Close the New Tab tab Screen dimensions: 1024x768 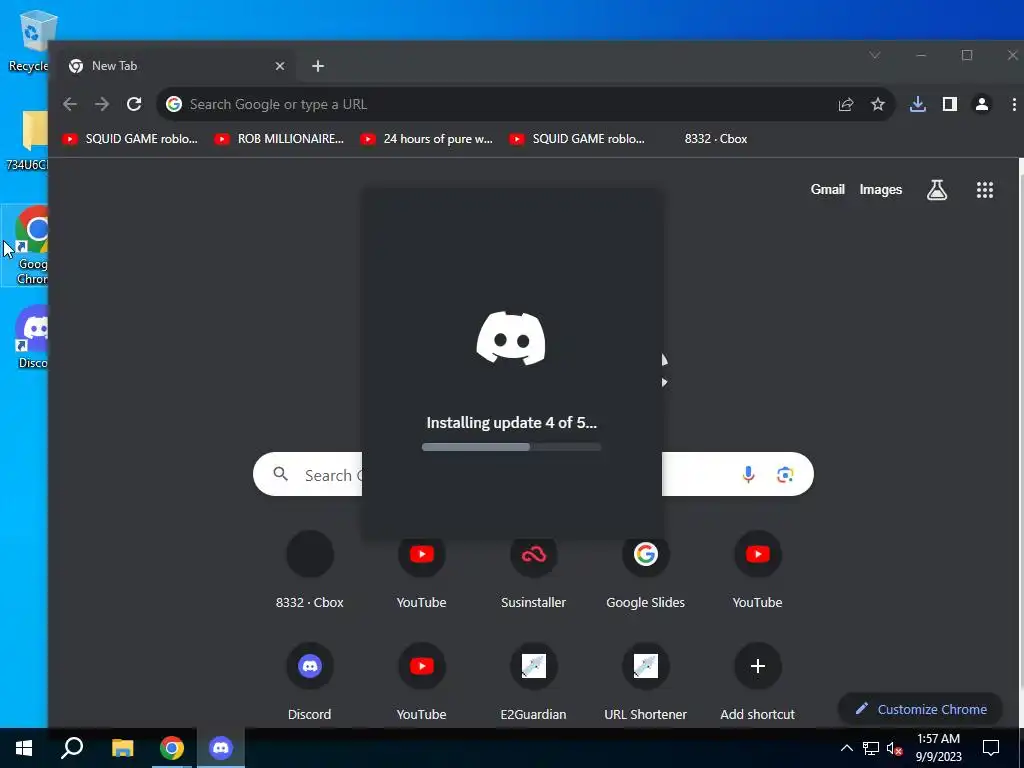click(x=280, y=66)
